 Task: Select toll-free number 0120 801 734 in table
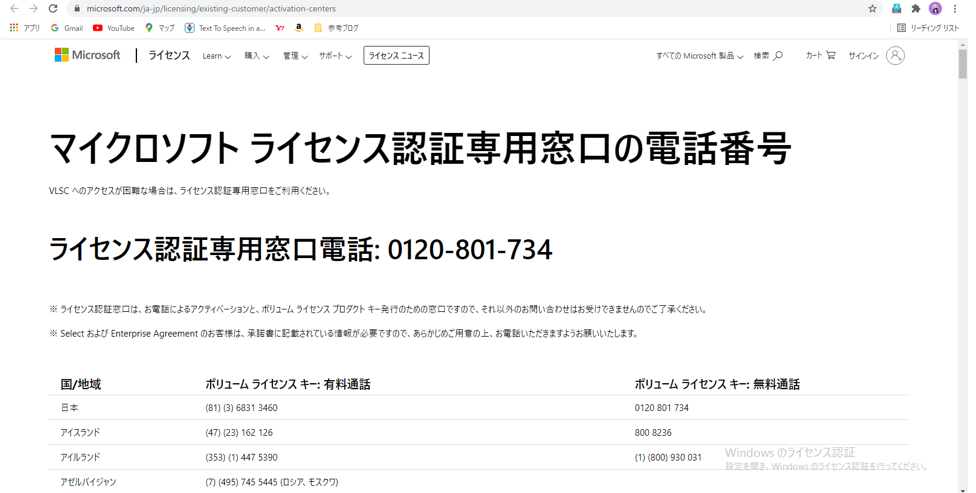coord(662,408)
